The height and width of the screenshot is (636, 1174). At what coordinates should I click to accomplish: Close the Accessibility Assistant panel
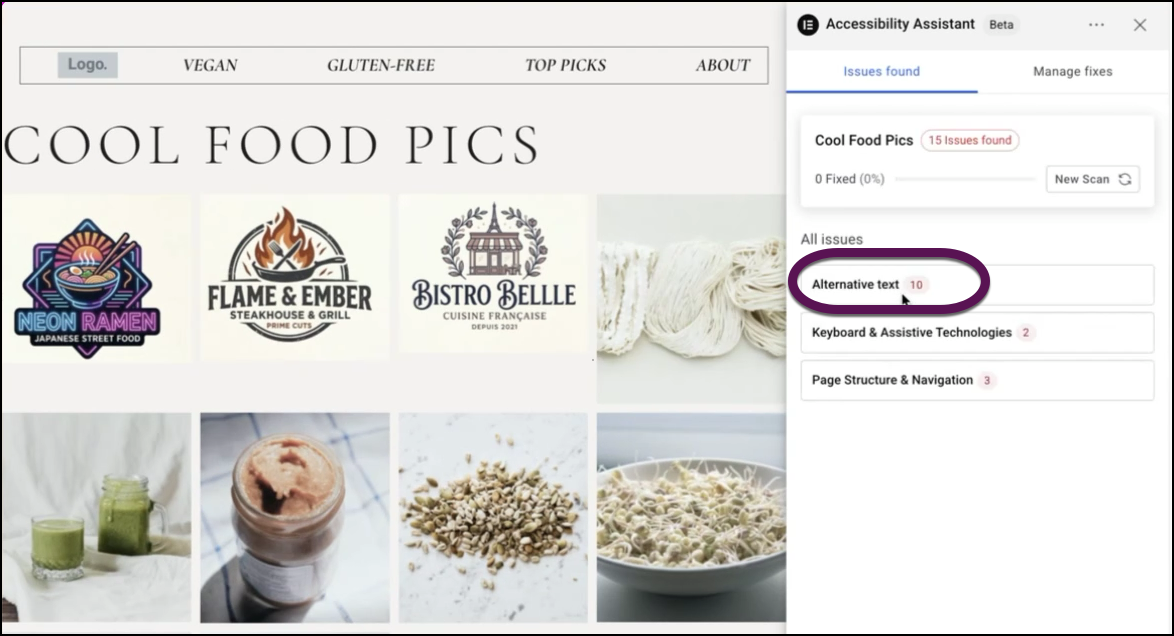point(1140,25)
